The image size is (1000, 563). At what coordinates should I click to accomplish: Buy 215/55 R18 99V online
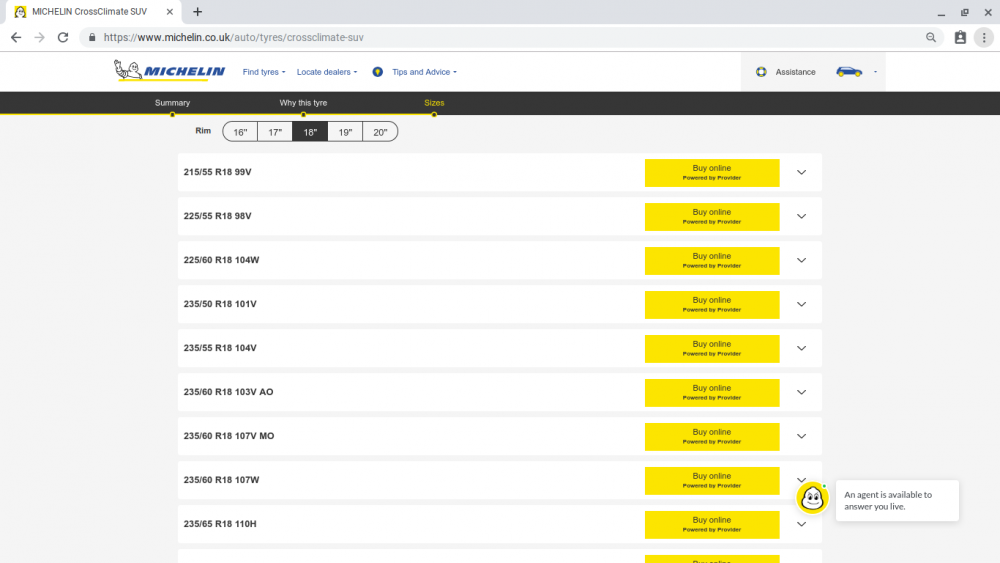pos(712,173)
